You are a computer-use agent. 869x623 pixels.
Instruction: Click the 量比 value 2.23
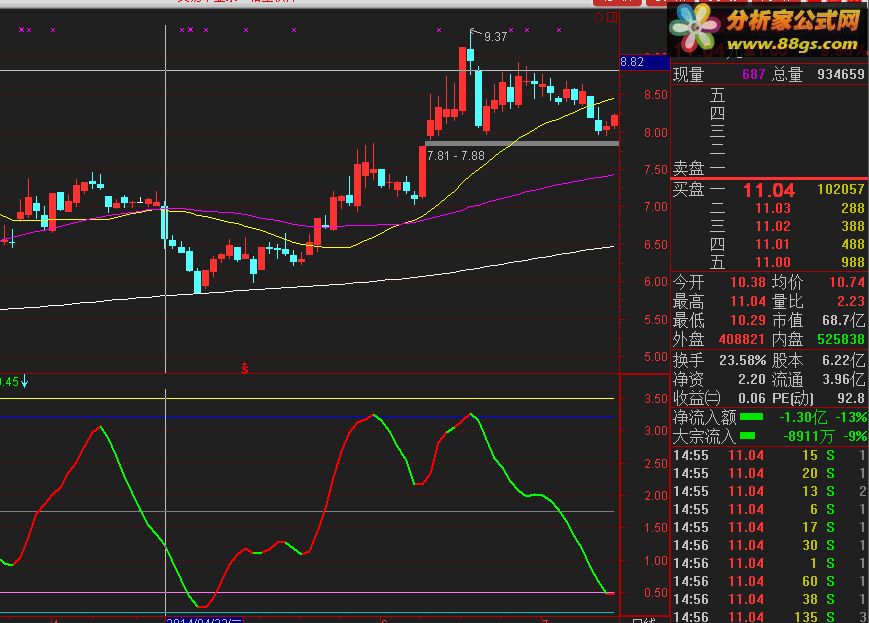pos(851,301)
